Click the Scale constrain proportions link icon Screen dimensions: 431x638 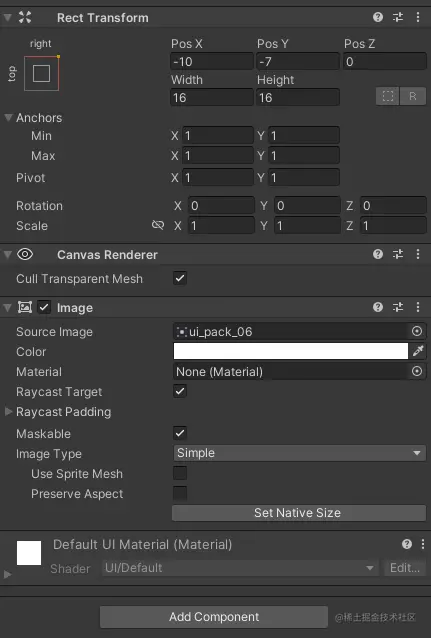tap(158, 225)
